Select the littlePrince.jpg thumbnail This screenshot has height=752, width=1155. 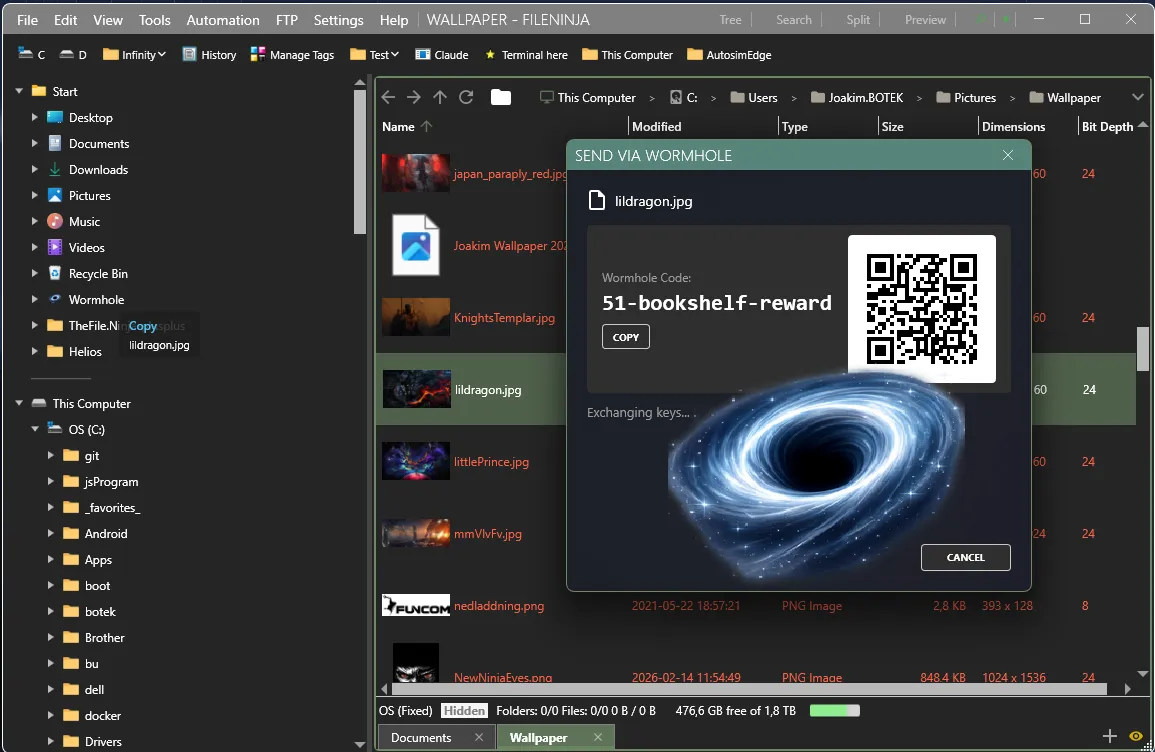[415, 461]
